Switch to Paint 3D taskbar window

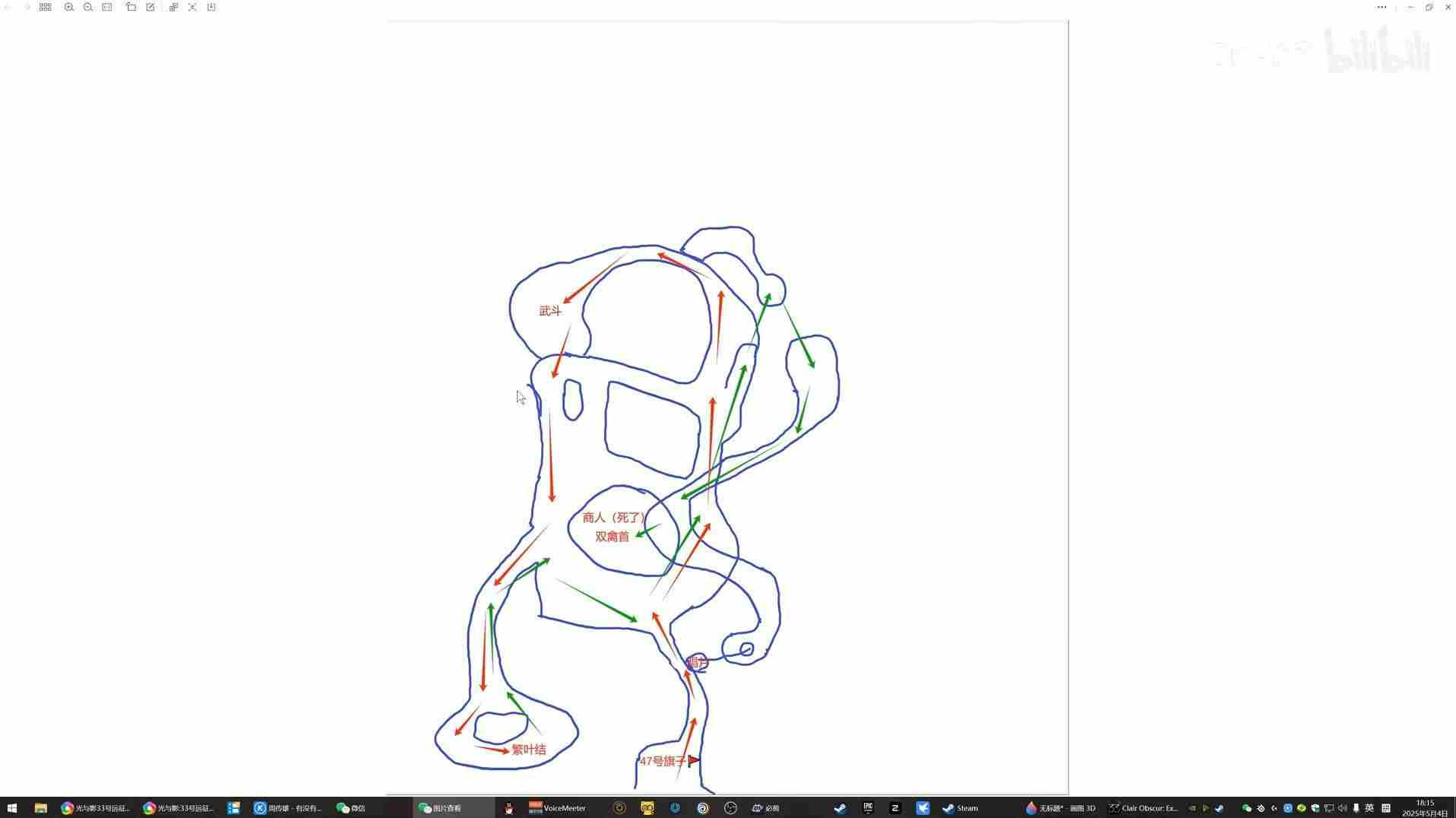point(1060,808)
